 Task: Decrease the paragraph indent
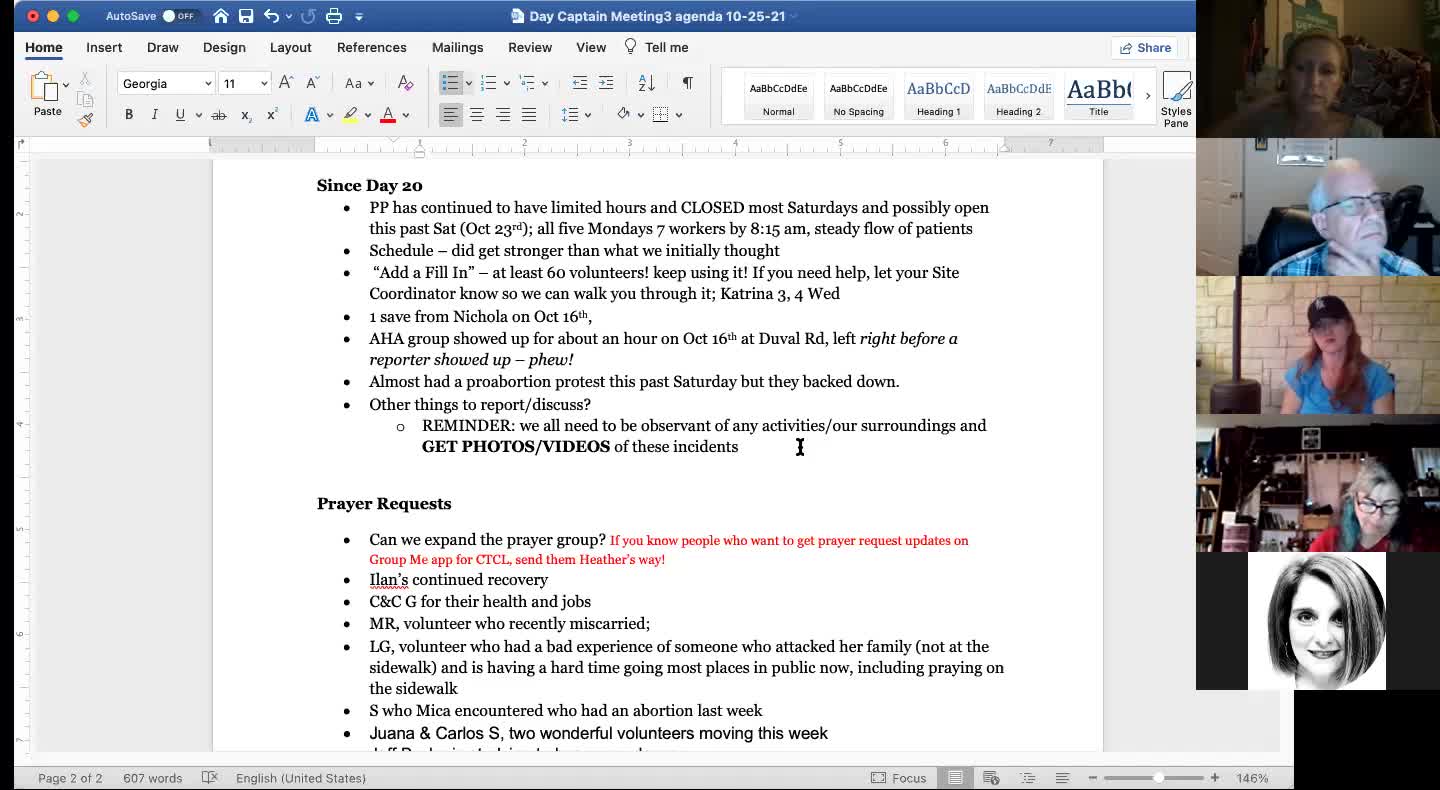click(580, 83)
